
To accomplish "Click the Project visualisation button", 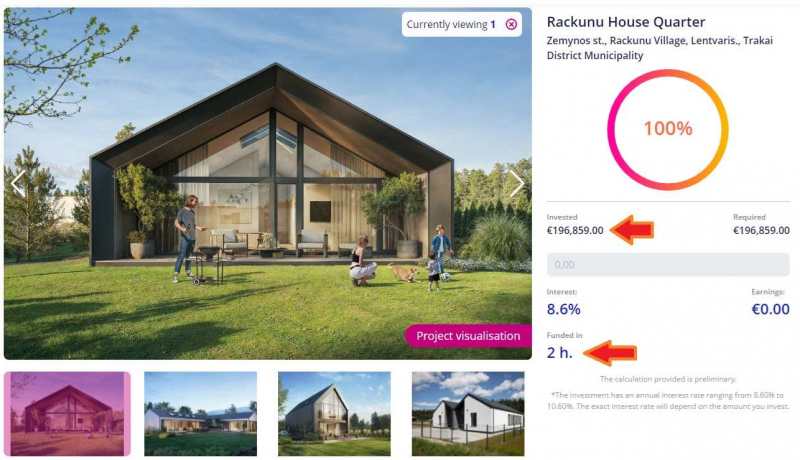I will coord(467,336).
